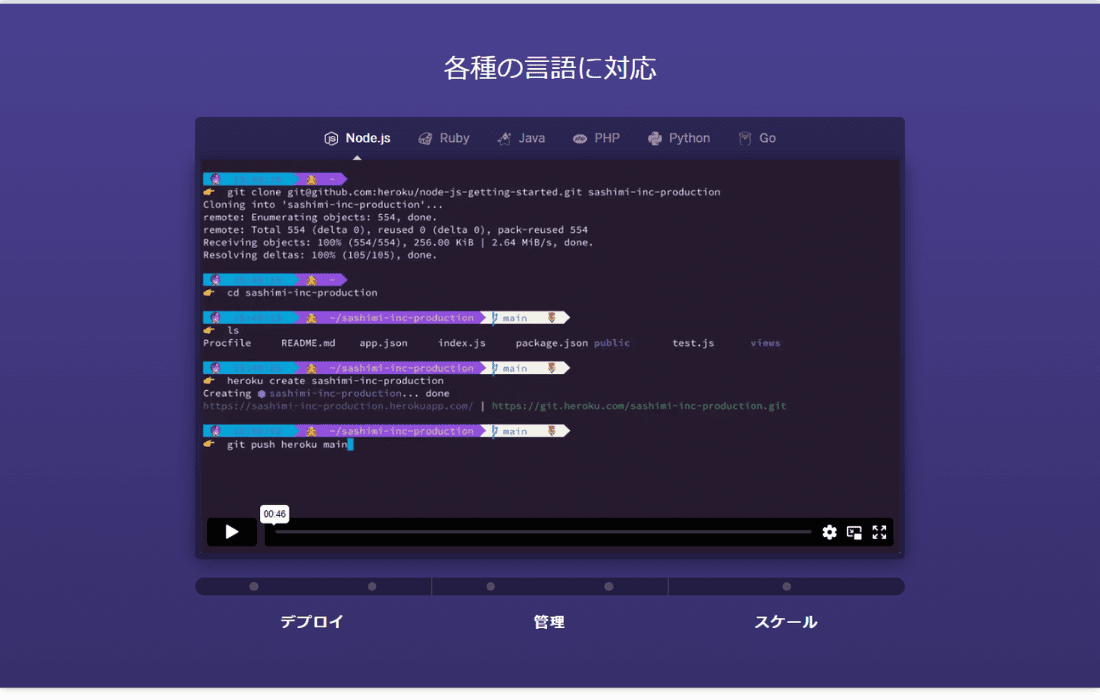Jump to the デプロイ section
Screen dimensions: 1100x700
(x=312, y=621)
